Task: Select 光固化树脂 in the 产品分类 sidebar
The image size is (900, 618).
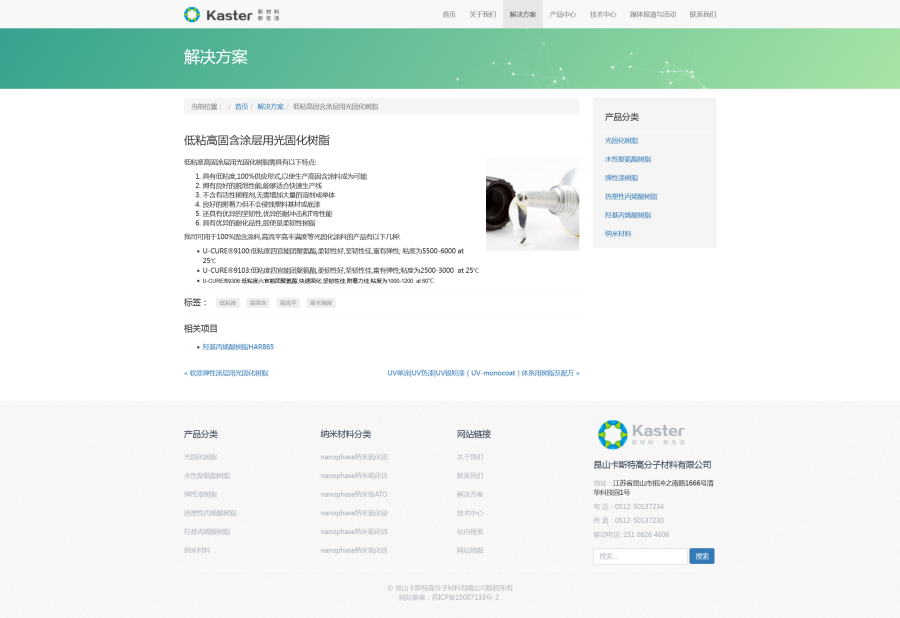Action: tap(620, 140)
